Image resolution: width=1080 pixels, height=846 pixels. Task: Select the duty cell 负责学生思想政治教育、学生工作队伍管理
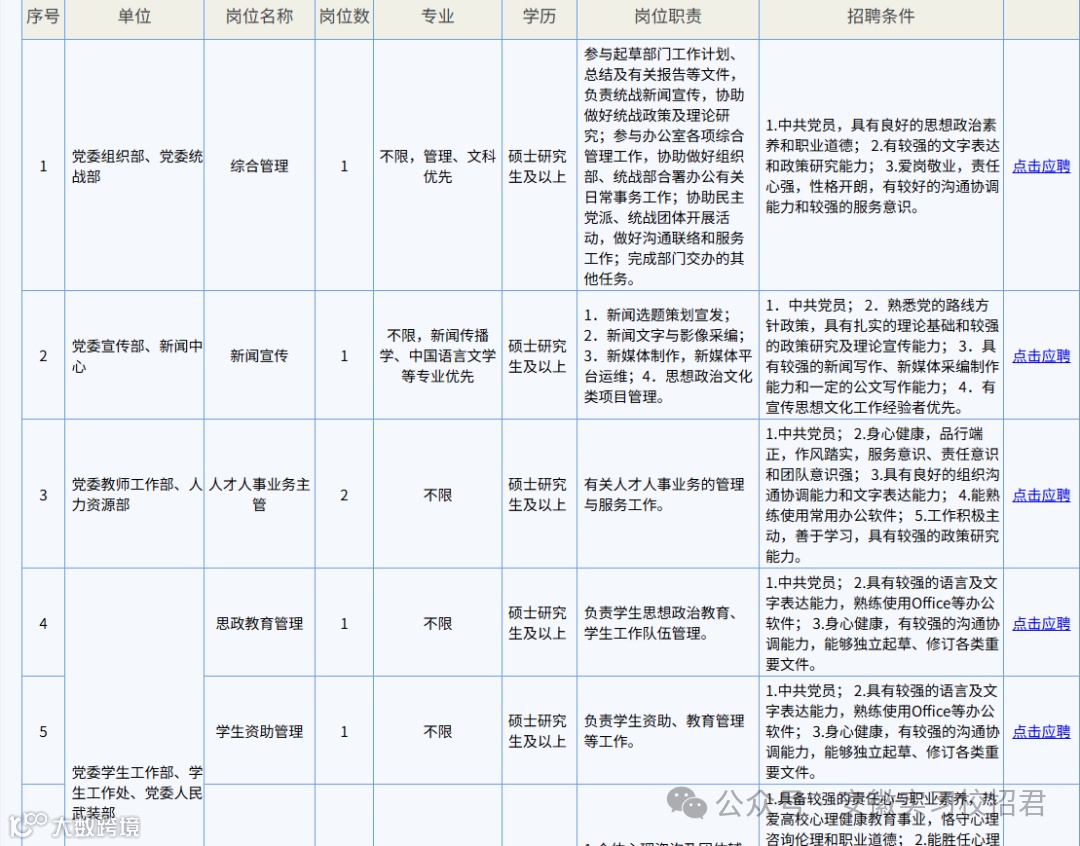[x=668, y=623]
